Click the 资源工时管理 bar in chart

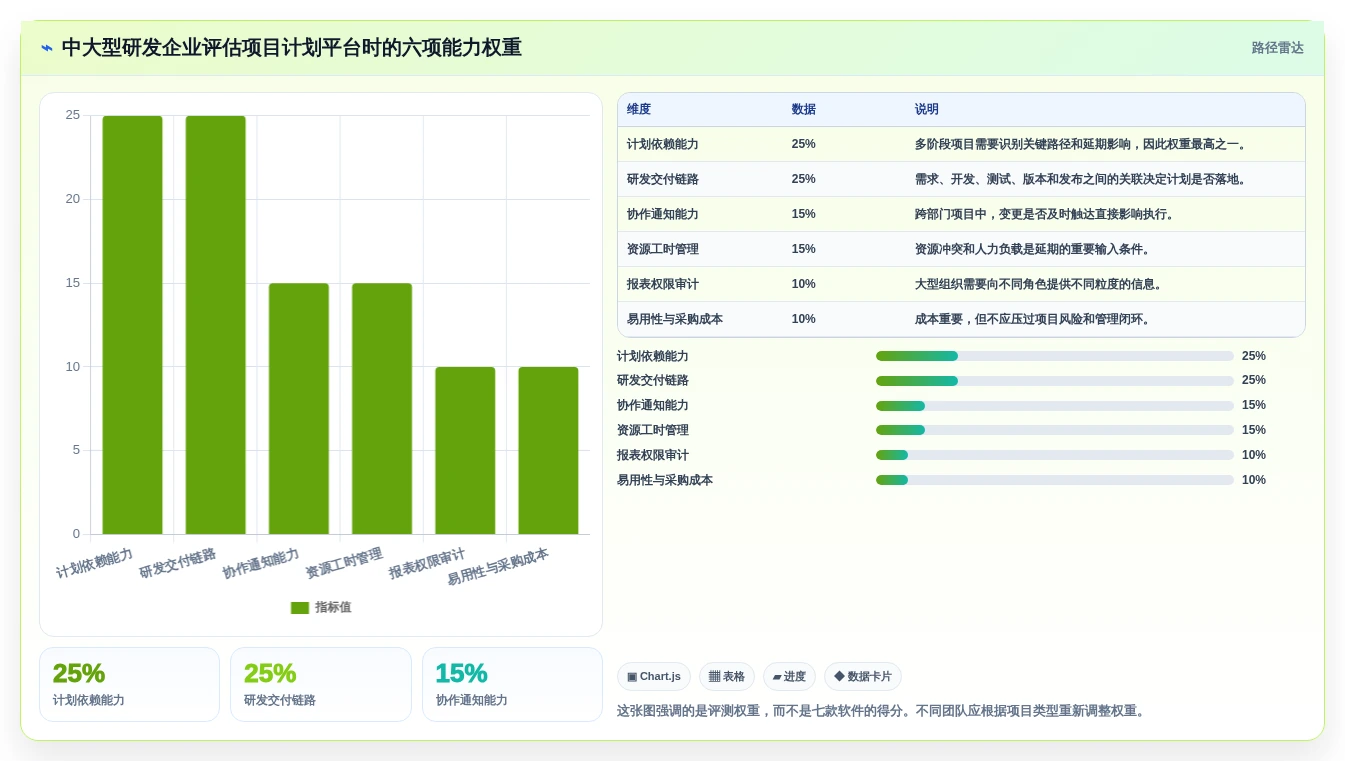382,409
